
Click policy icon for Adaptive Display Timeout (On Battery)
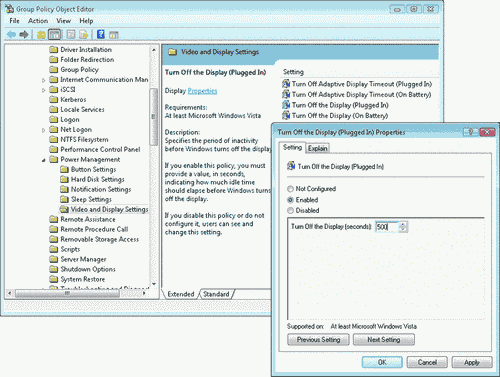(286, 94)
